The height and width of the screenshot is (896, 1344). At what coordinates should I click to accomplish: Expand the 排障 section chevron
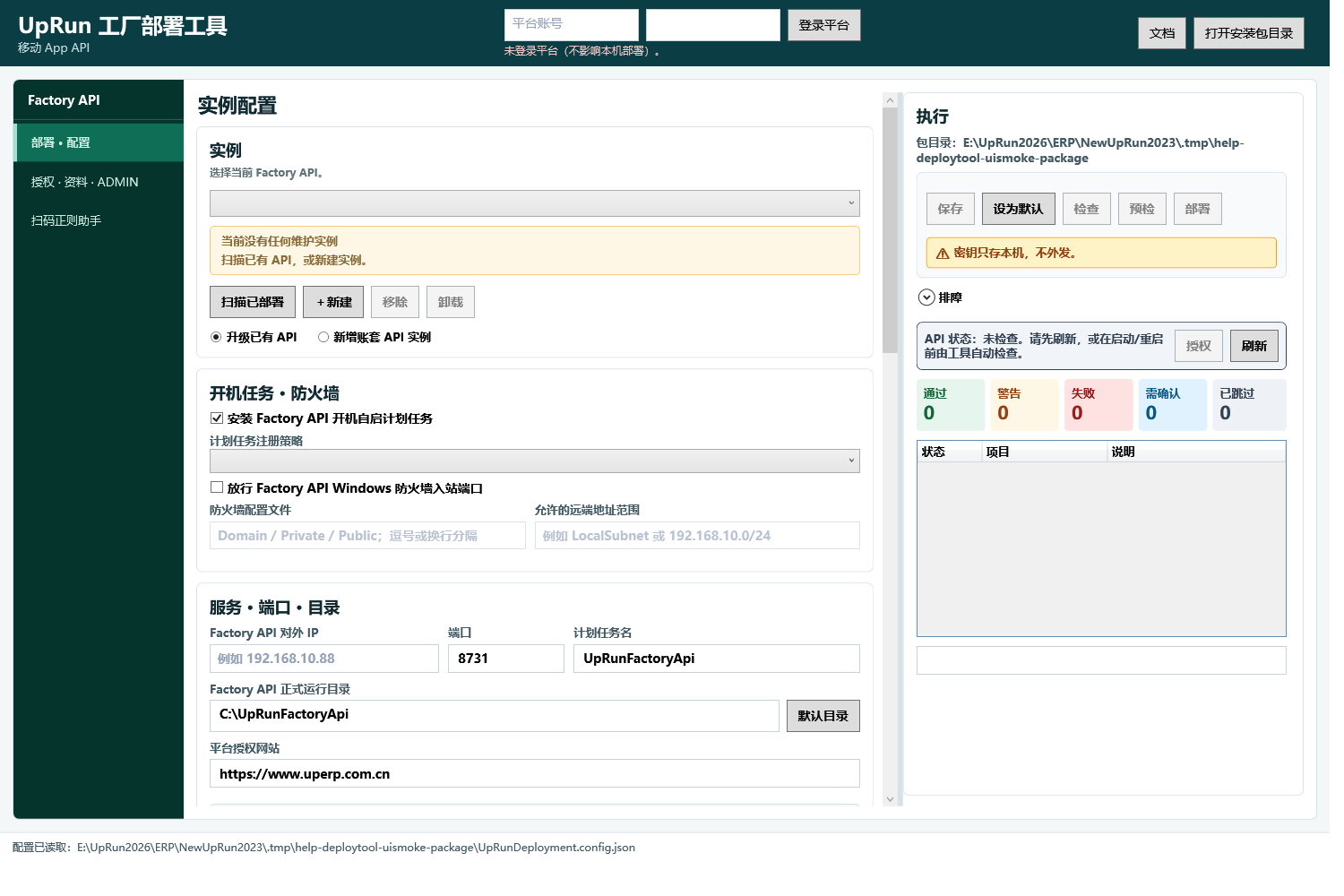(926, 297)
